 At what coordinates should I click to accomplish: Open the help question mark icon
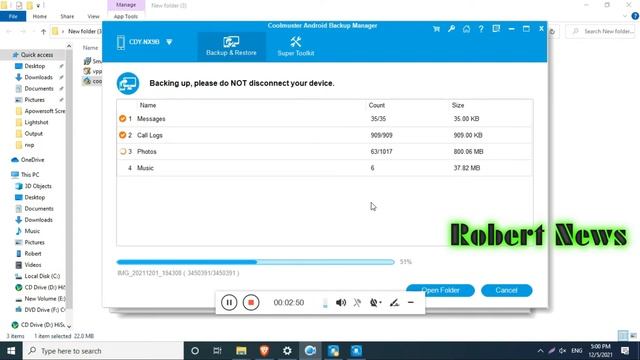click(x=481, y=29)
